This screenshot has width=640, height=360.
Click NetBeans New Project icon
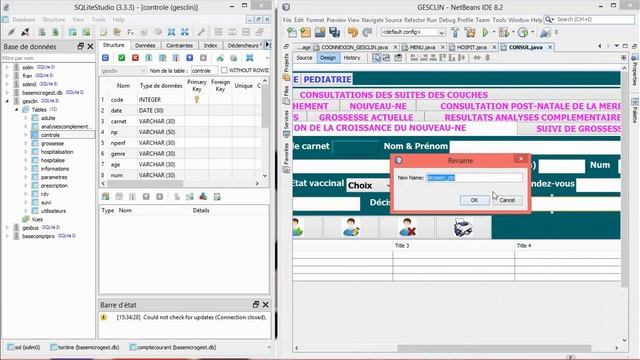[306, 32]
